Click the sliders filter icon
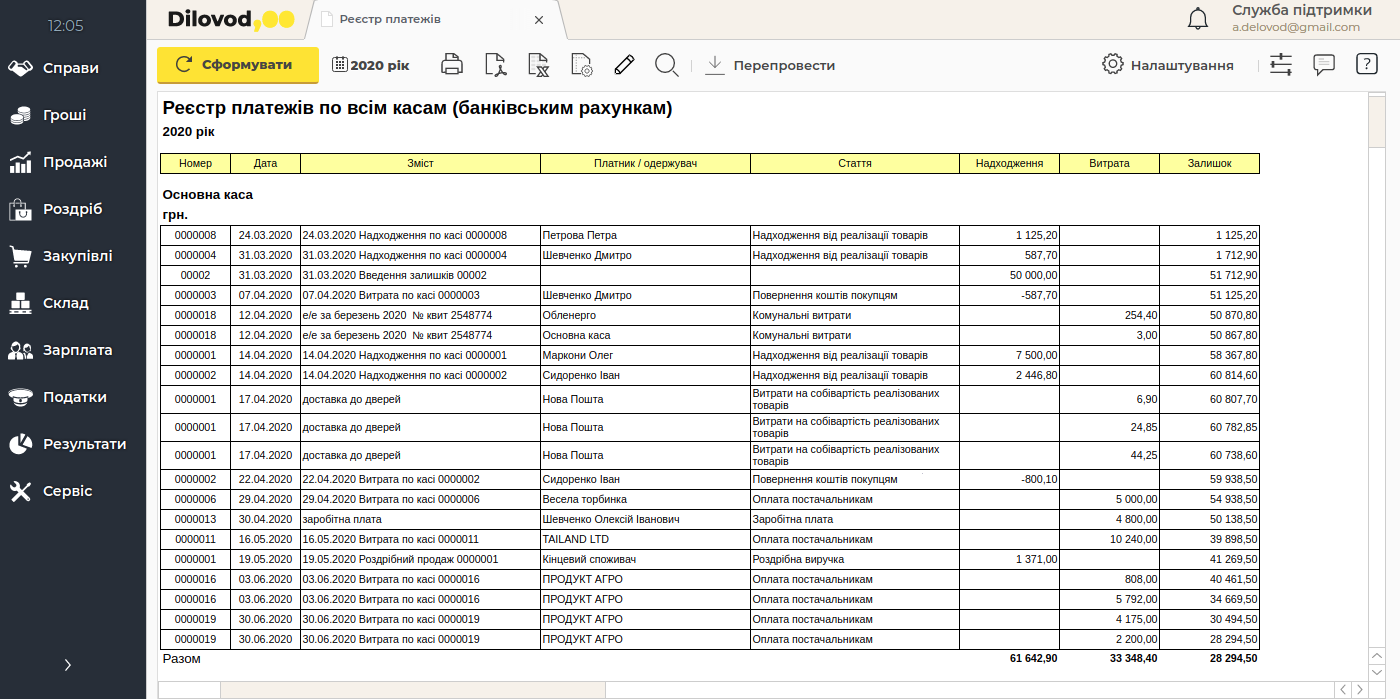The image size is (1400, 699). (x=1281, y=65)
